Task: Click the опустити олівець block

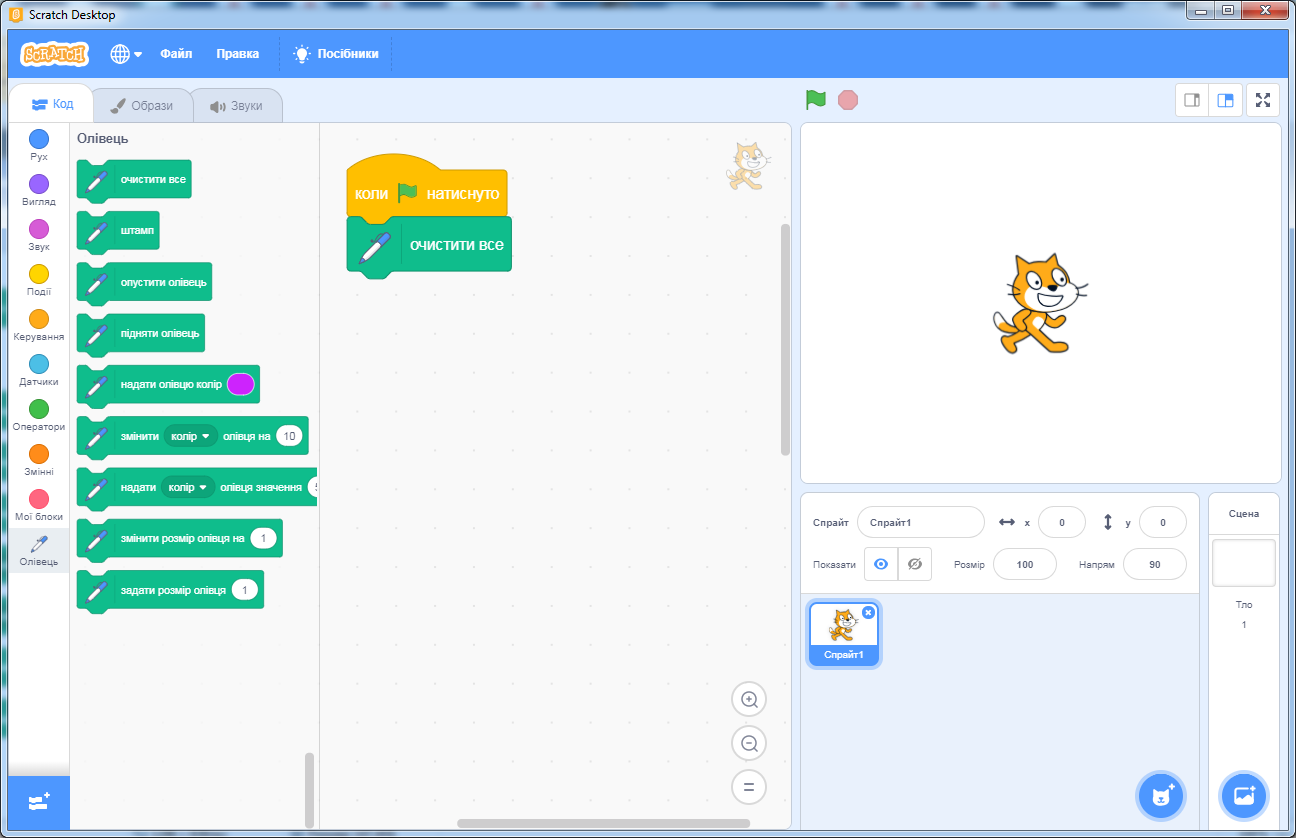Action: [144, 283]
